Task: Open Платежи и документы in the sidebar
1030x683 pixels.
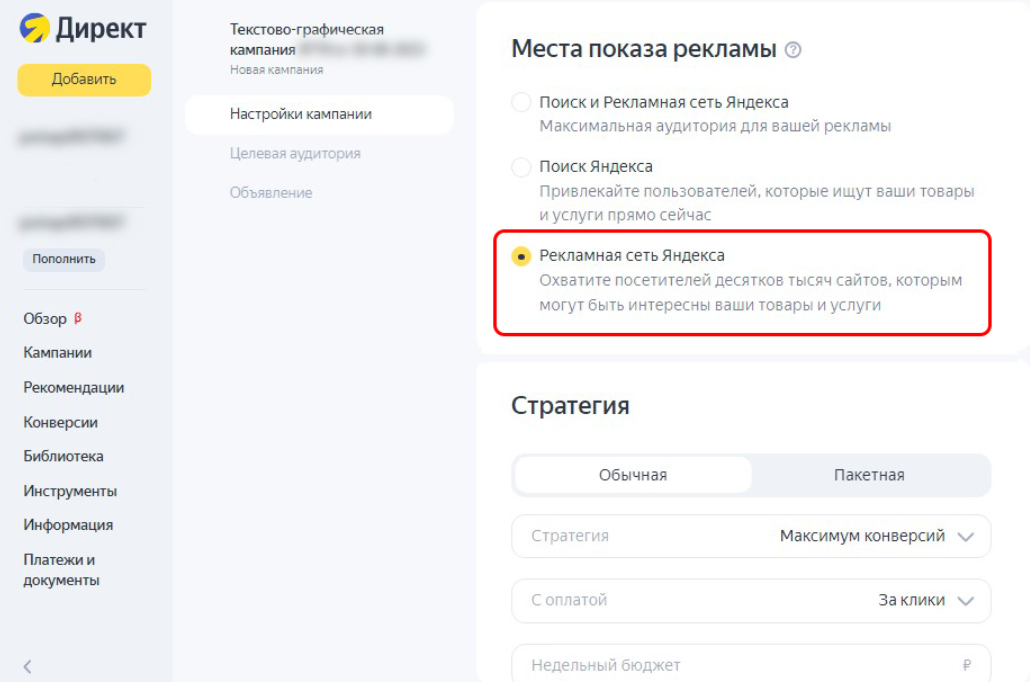Action: (61, 570)
